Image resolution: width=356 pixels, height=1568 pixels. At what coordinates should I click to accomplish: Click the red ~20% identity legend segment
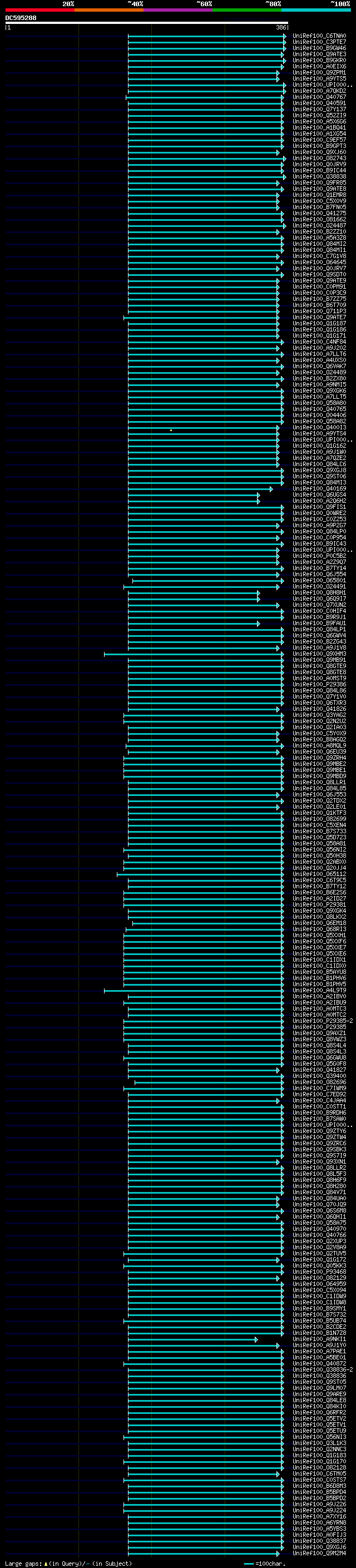(x=39, y=10)
